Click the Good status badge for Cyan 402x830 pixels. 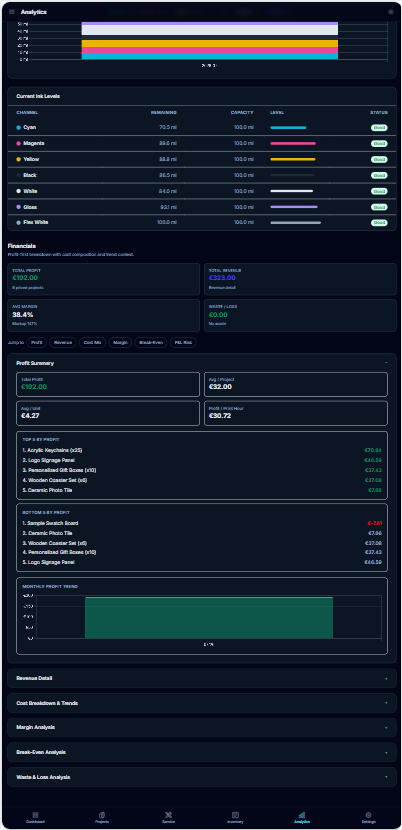pyautogui.click(x=379, y=128)
